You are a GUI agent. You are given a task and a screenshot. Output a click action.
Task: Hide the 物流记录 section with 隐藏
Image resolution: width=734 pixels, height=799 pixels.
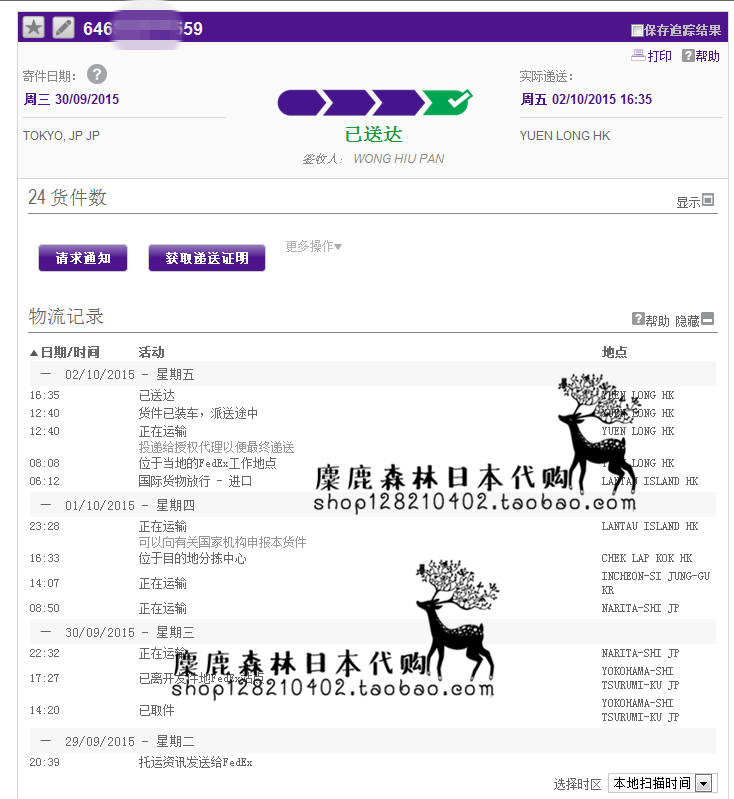(707, 319)
